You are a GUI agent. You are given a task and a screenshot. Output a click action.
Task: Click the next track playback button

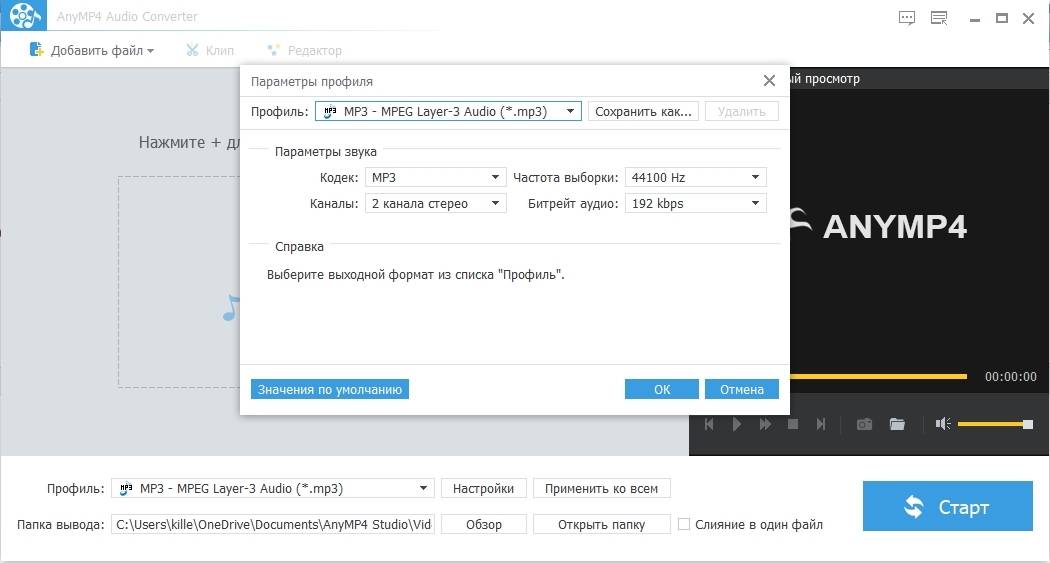820,424
